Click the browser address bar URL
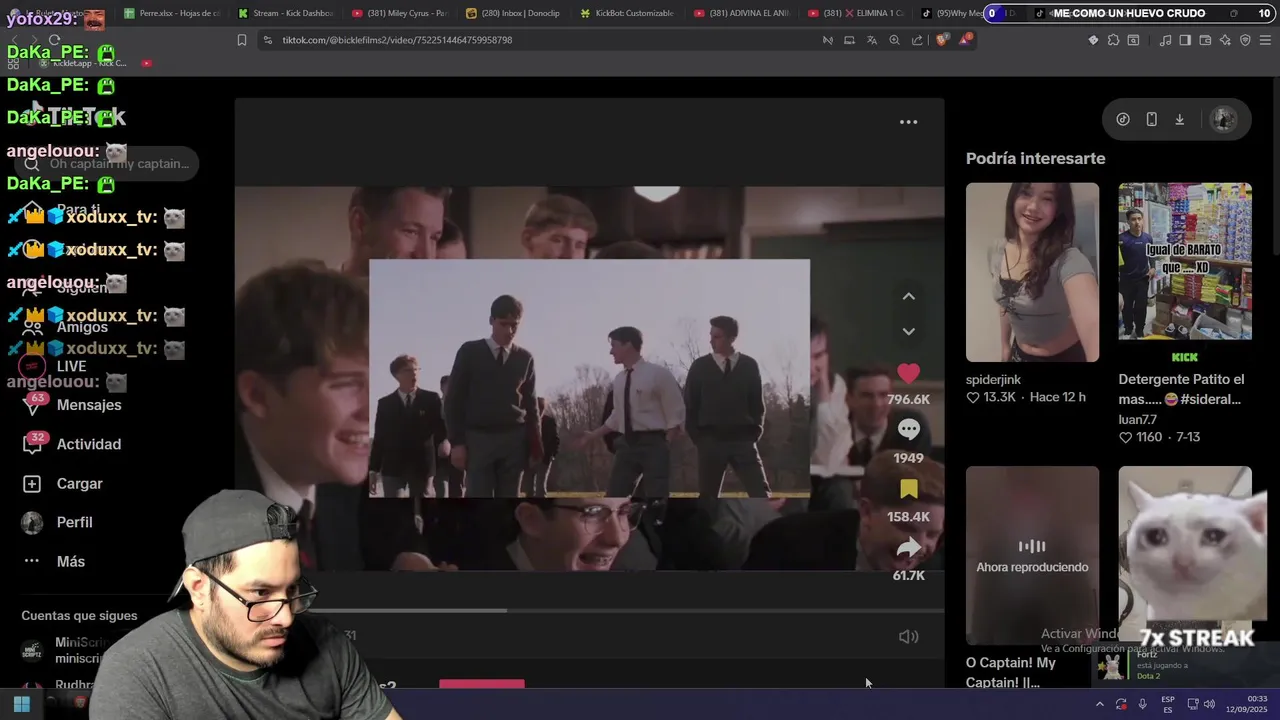This screenshot has height=720, width=1280. (397, 40)
